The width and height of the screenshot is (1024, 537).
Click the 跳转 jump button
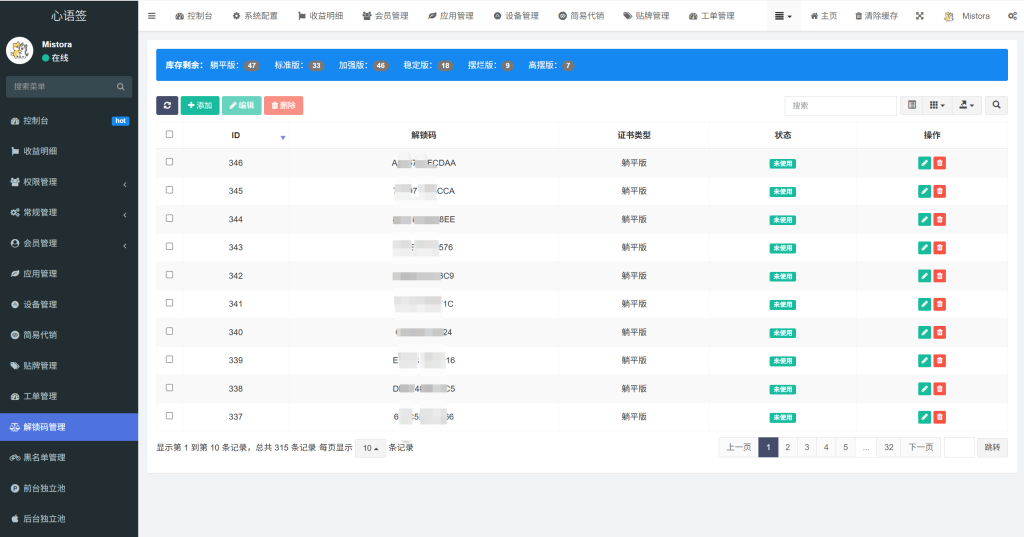pyautogui.click(x=992, y=448)
